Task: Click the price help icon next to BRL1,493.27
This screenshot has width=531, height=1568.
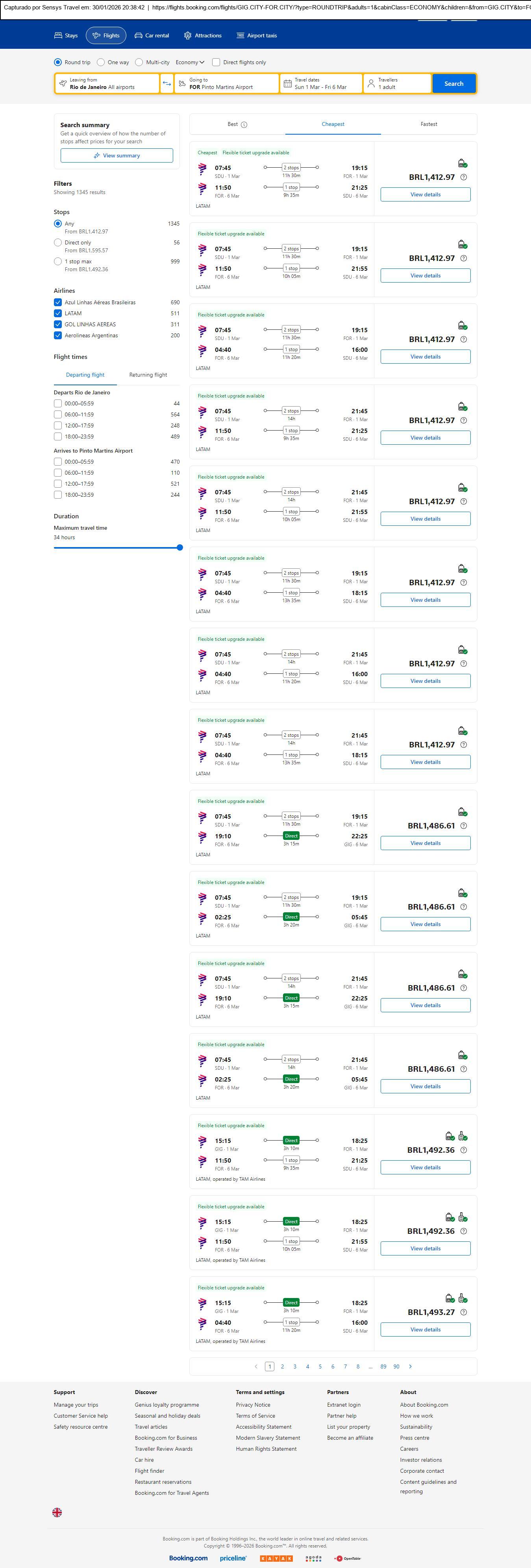Action: (463, 1312)
